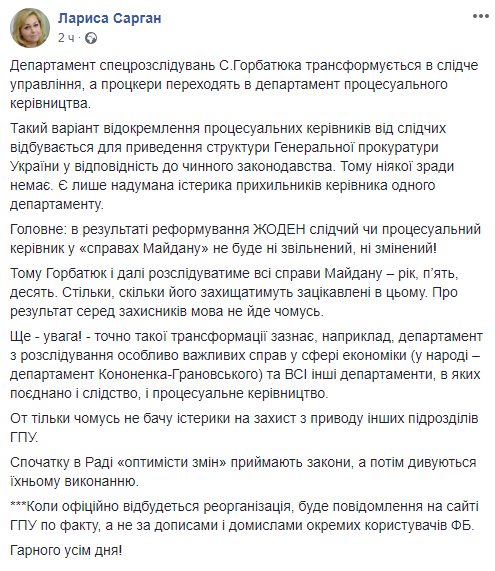Screen dimensions: 495x571
Task: Click the paragraph starting 'Департамент спецрозслідувань'
Action: pyautogui.click(x=244, y=84)
